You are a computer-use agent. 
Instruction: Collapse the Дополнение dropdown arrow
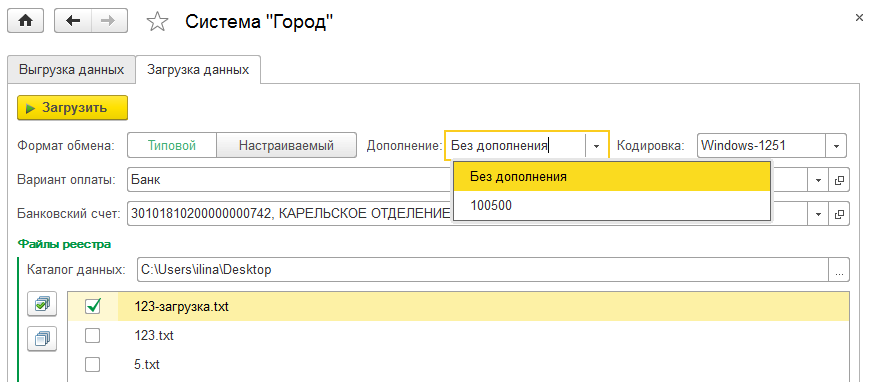point(597,146)
